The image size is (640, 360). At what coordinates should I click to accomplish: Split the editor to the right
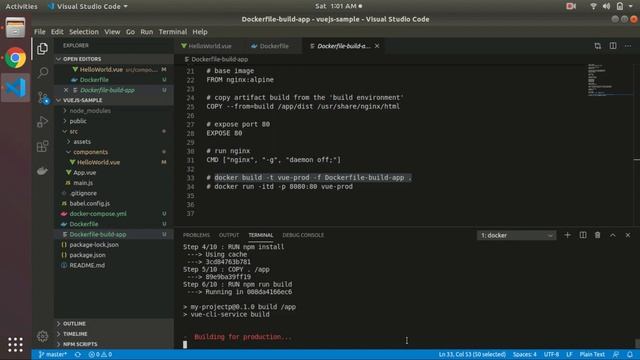click(613, 46)
